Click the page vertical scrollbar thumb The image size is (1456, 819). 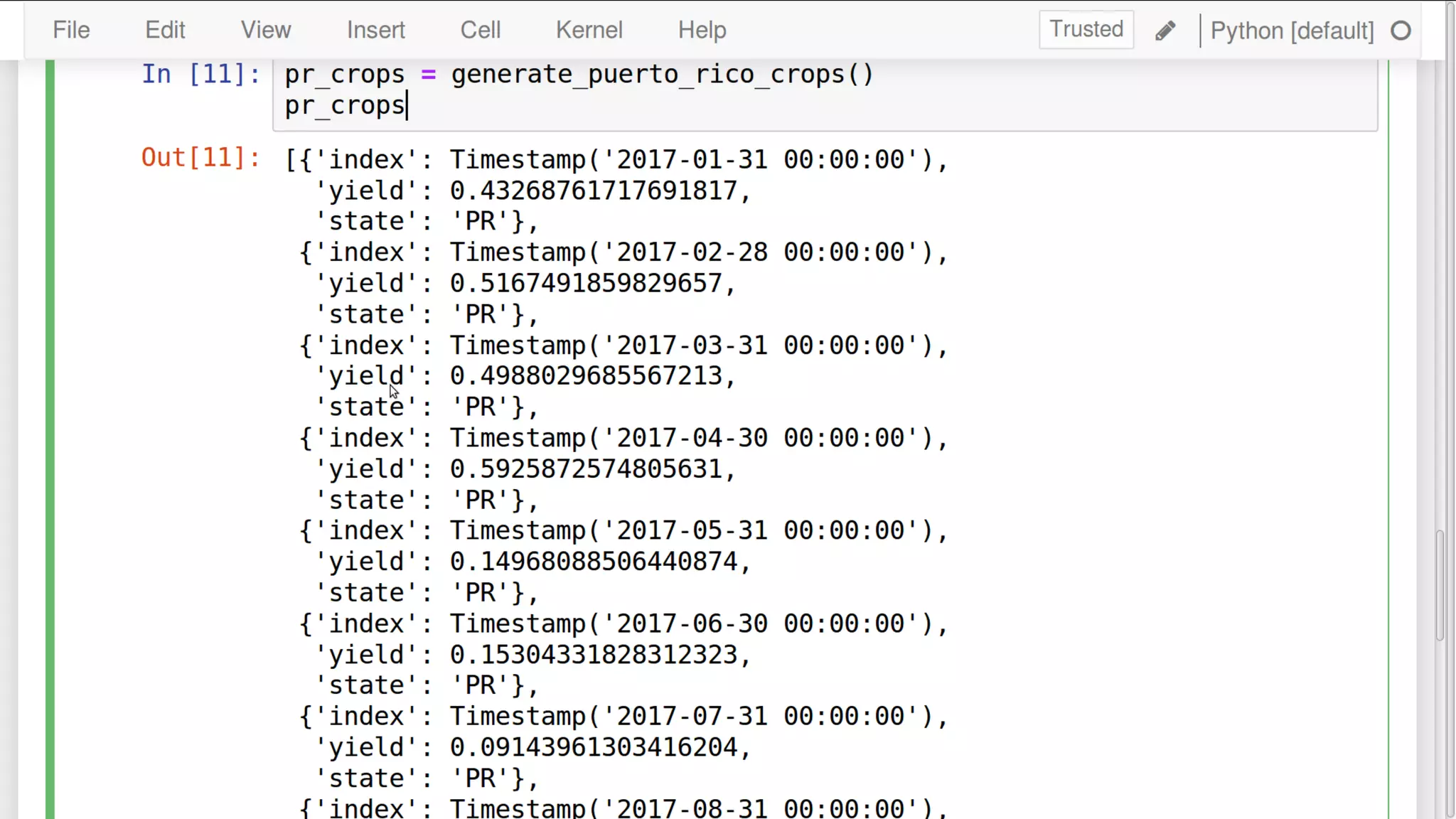pos(1440,584)
